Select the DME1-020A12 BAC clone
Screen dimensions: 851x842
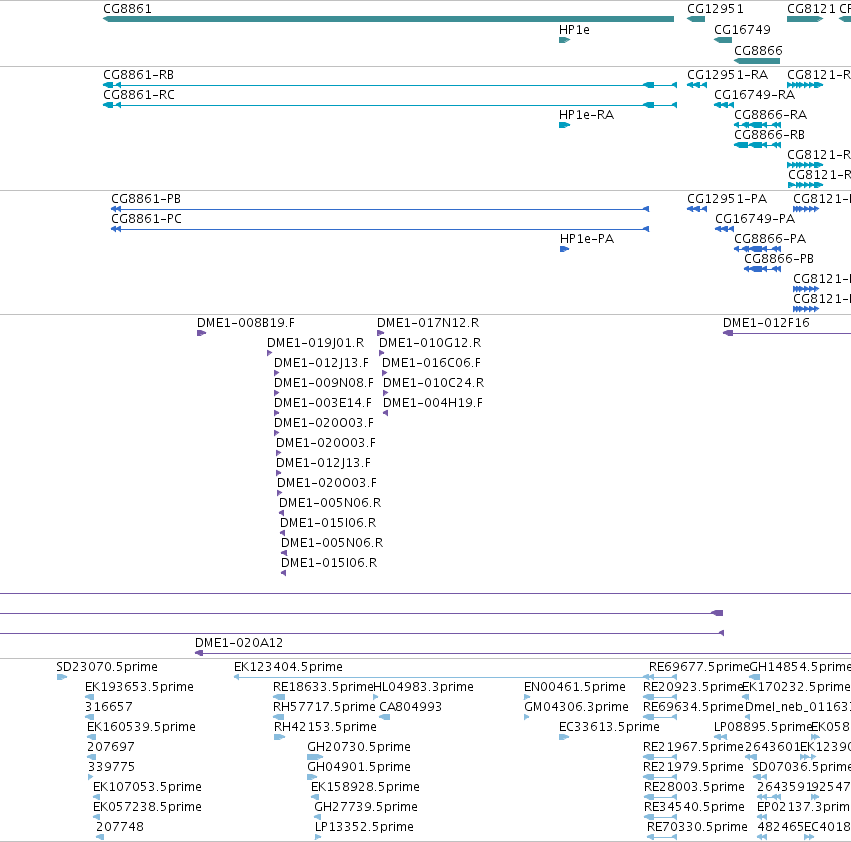[x=523, y=653]
